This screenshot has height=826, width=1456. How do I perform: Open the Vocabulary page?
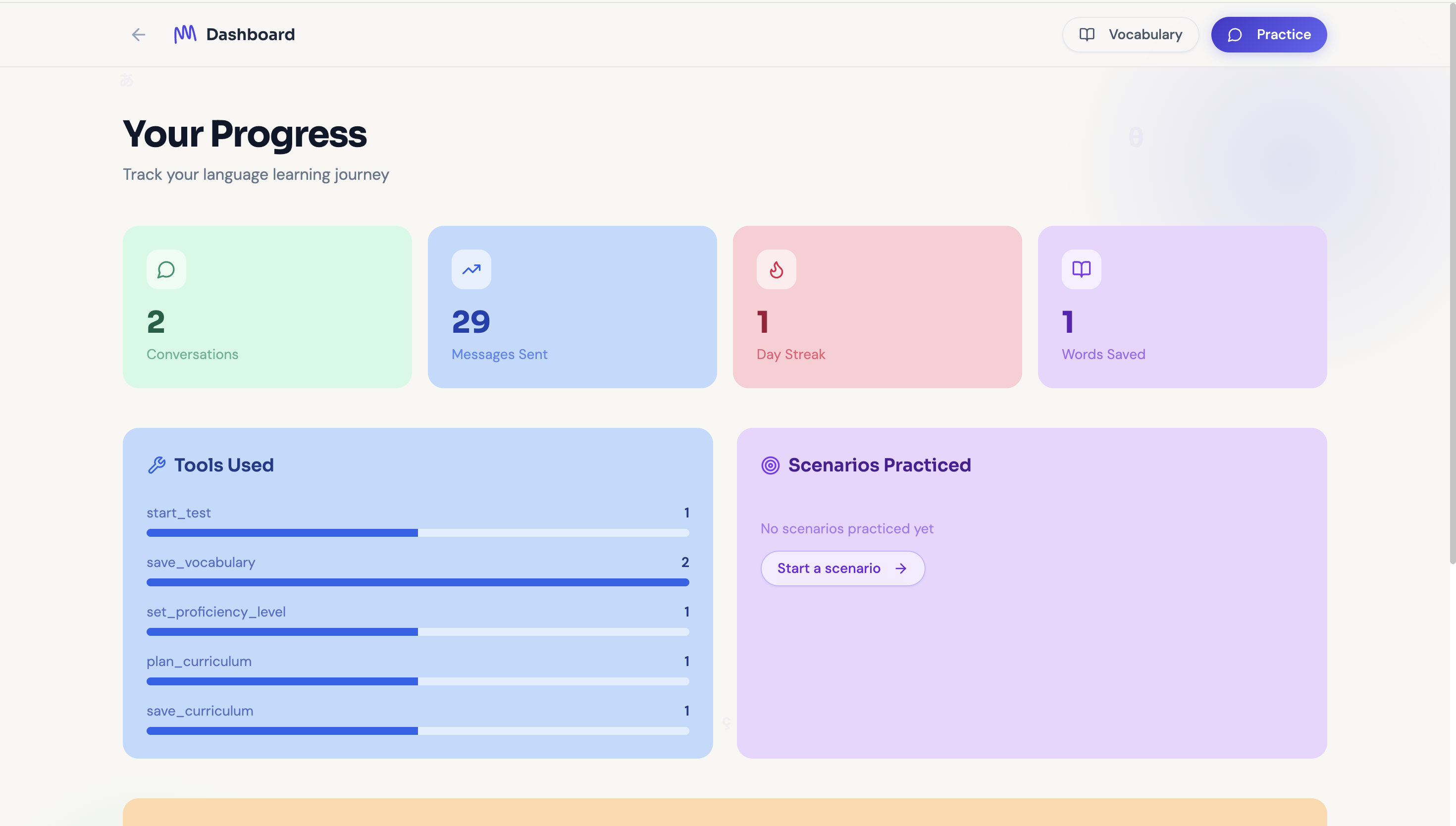(x=1130, y=35)
